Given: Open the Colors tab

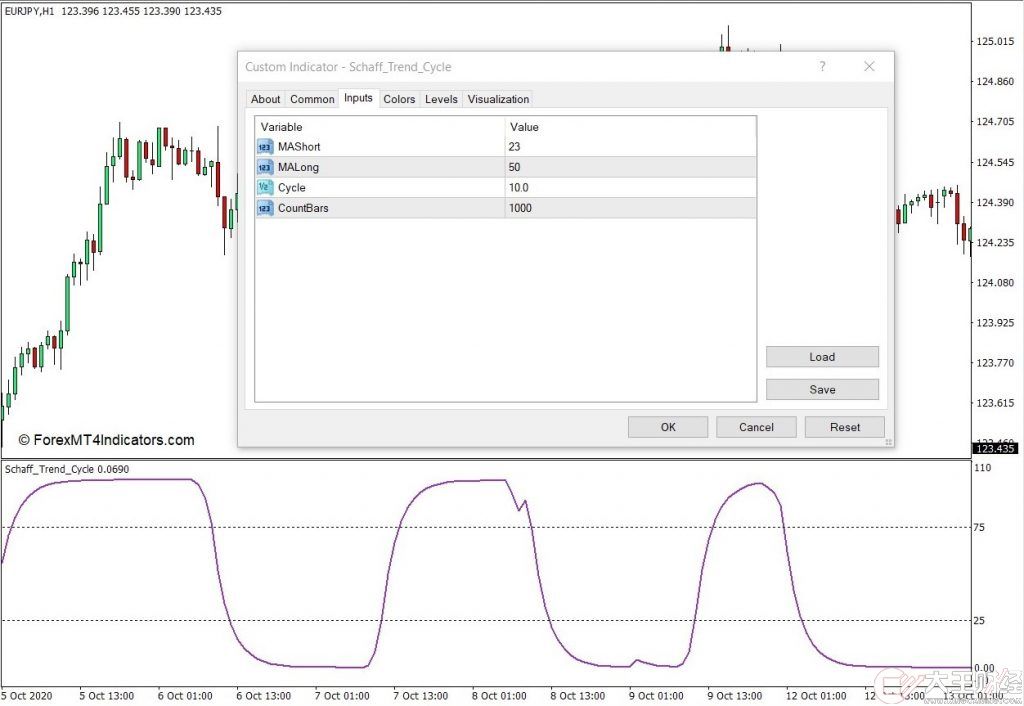Looking at the screenshot, I should pyautogui.click(x=399, y=99).
